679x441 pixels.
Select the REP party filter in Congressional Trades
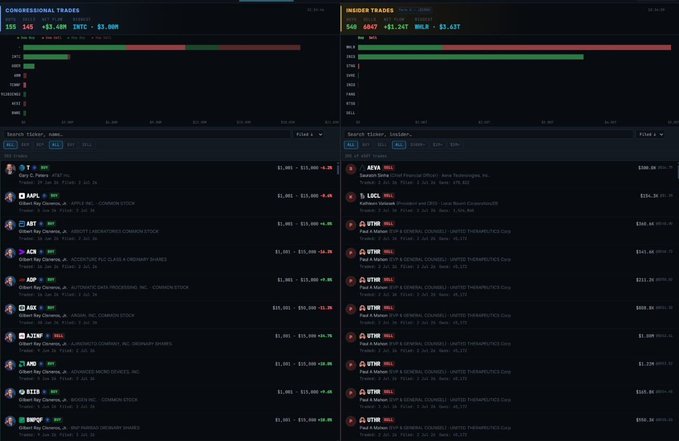click(x=40, y=145)
